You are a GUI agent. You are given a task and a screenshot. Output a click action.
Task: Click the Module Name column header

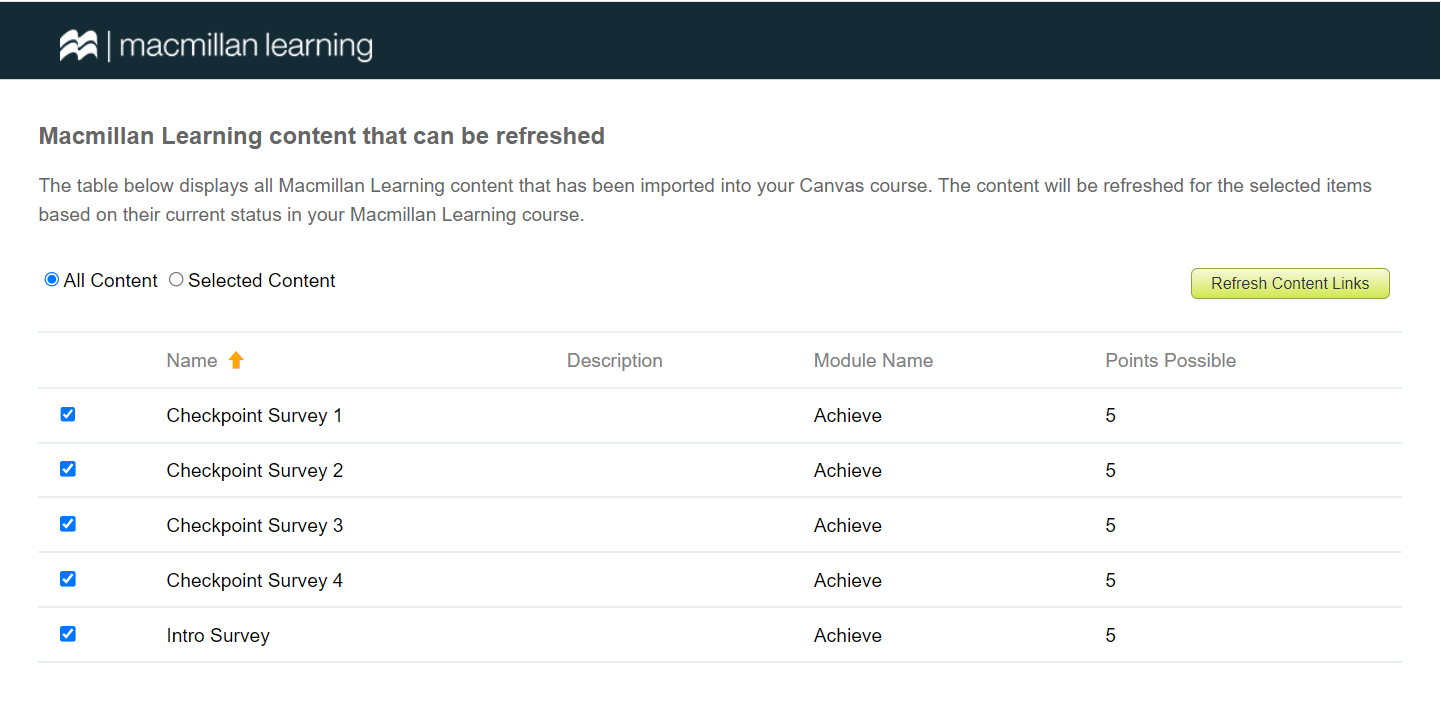(873, 360)
